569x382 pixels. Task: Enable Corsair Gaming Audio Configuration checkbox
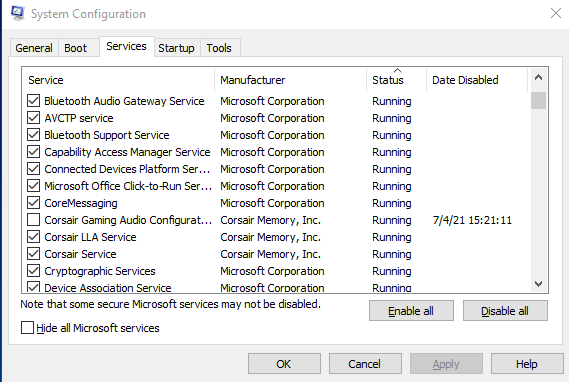tap(33, 220)
